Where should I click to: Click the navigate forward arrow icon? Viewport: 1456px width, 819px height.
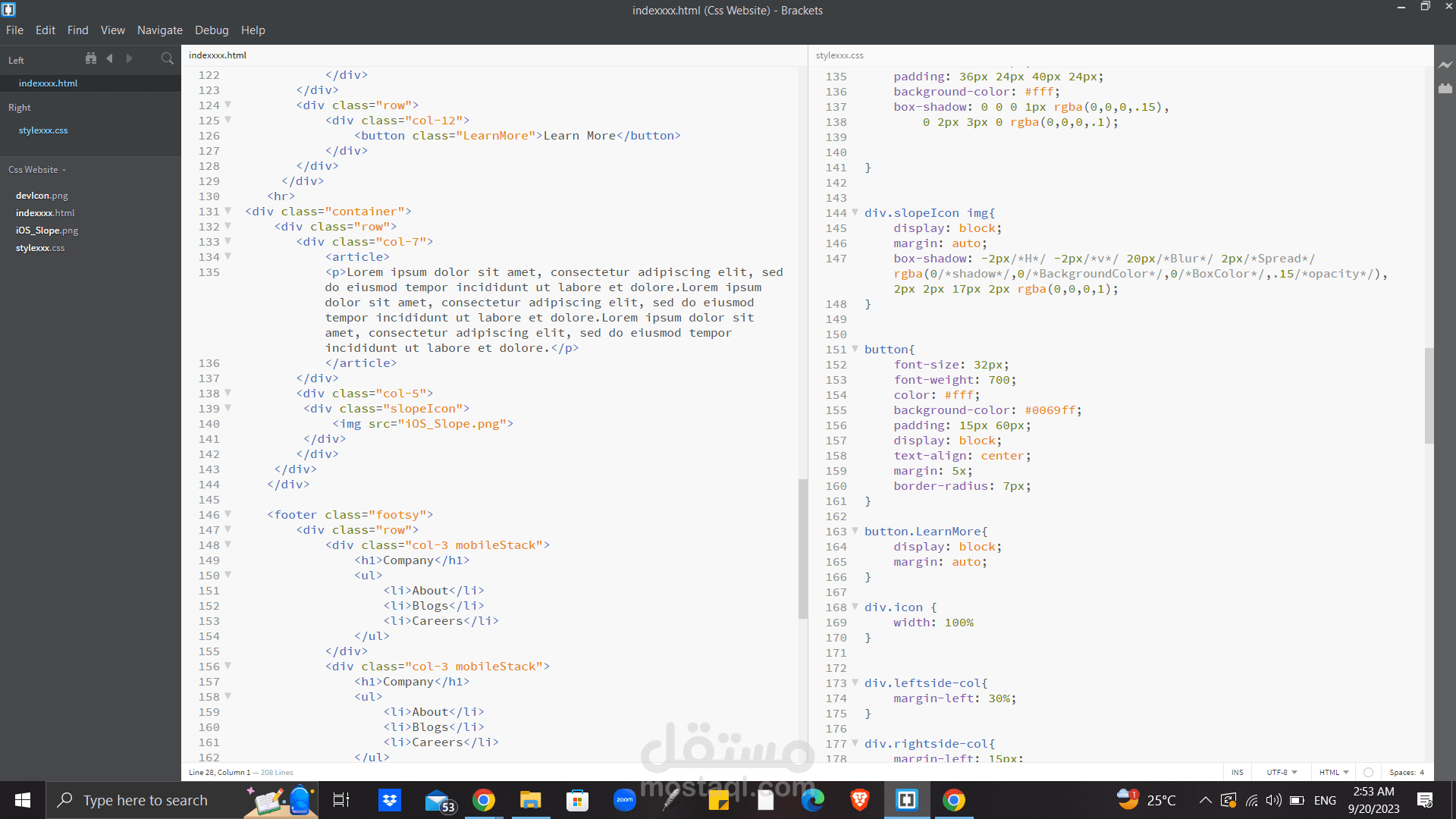click(129, 58)
